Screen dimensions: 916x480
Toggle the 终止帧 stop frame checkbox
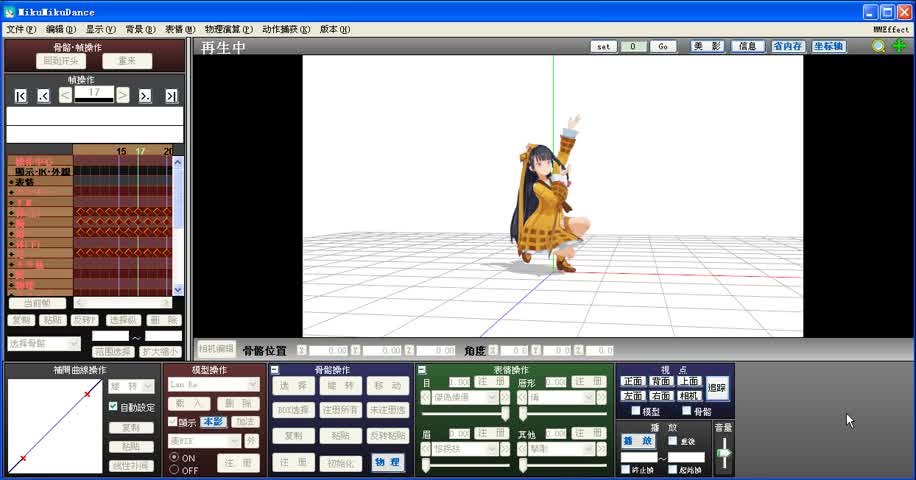point(626,469)
